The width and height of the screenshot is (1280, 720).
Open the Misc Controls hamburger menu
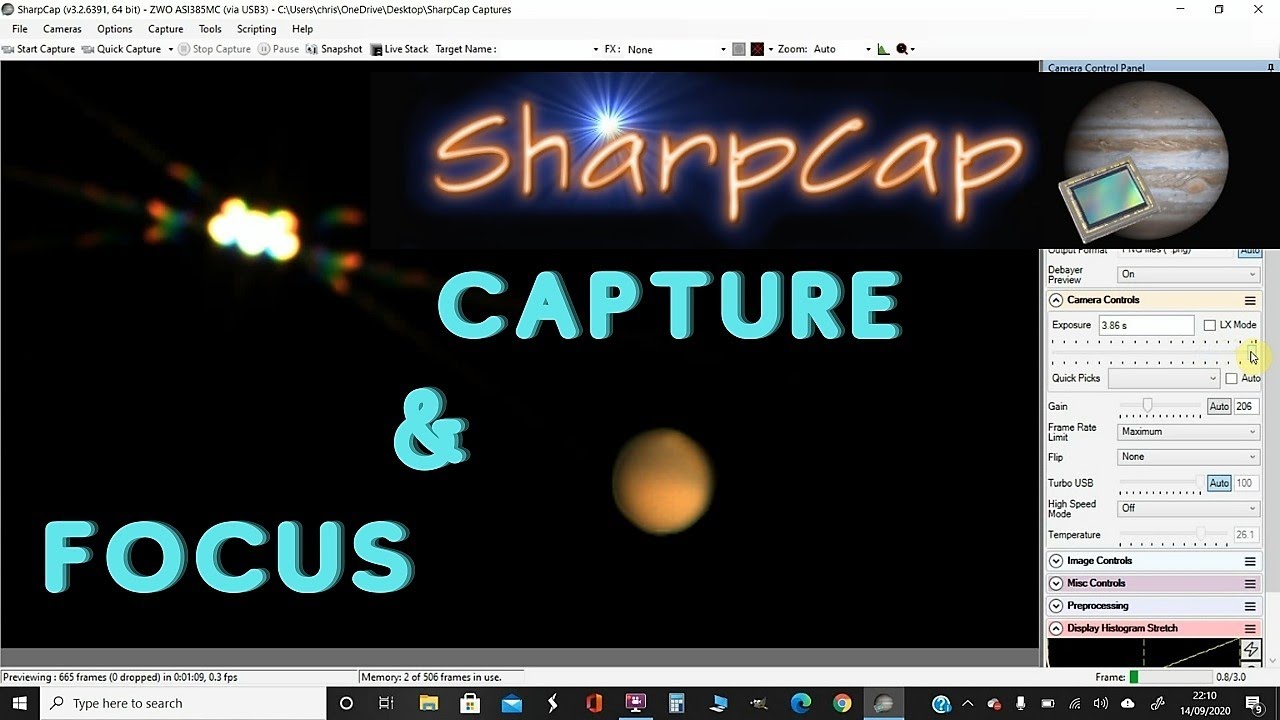[x=1249, y=583]
